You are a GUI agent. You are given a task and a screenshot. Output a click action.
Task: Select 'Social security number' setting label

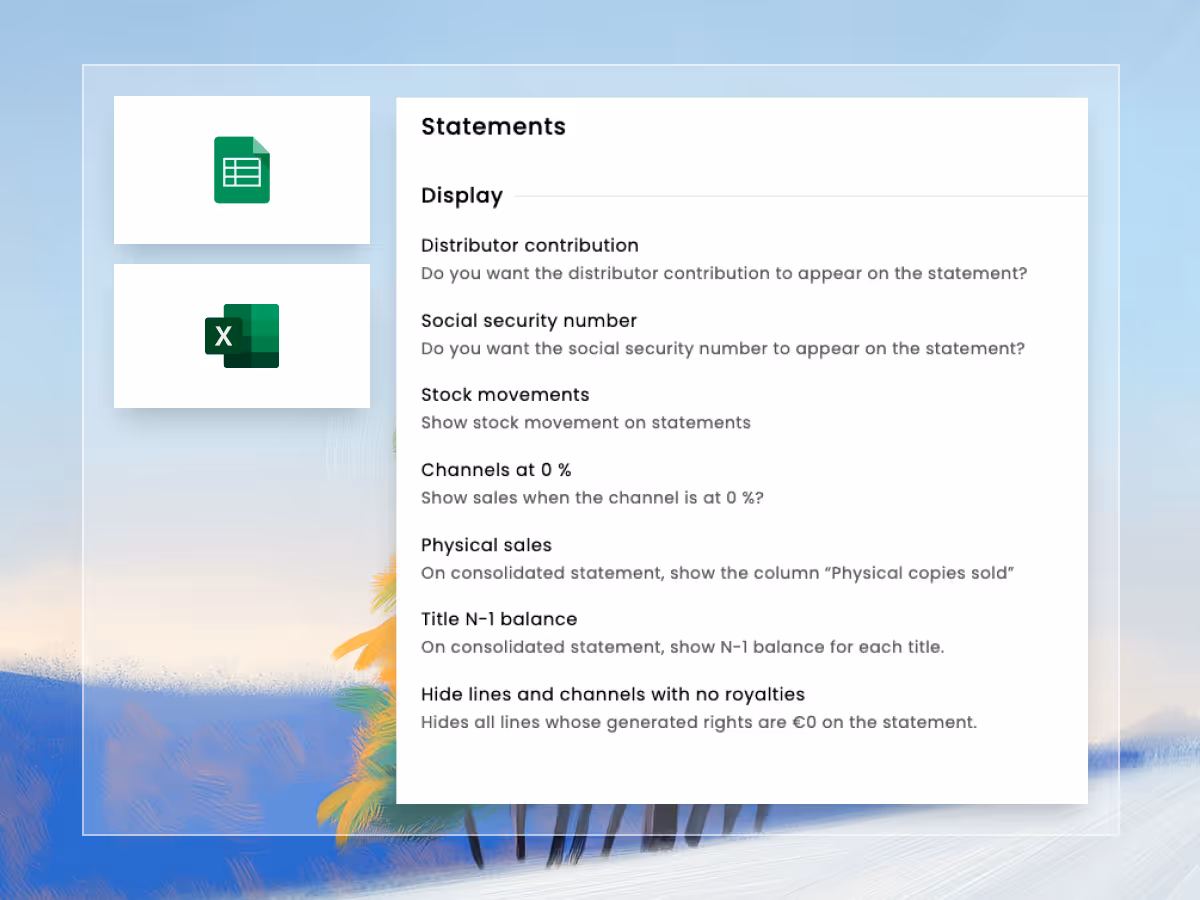point(529,321)
